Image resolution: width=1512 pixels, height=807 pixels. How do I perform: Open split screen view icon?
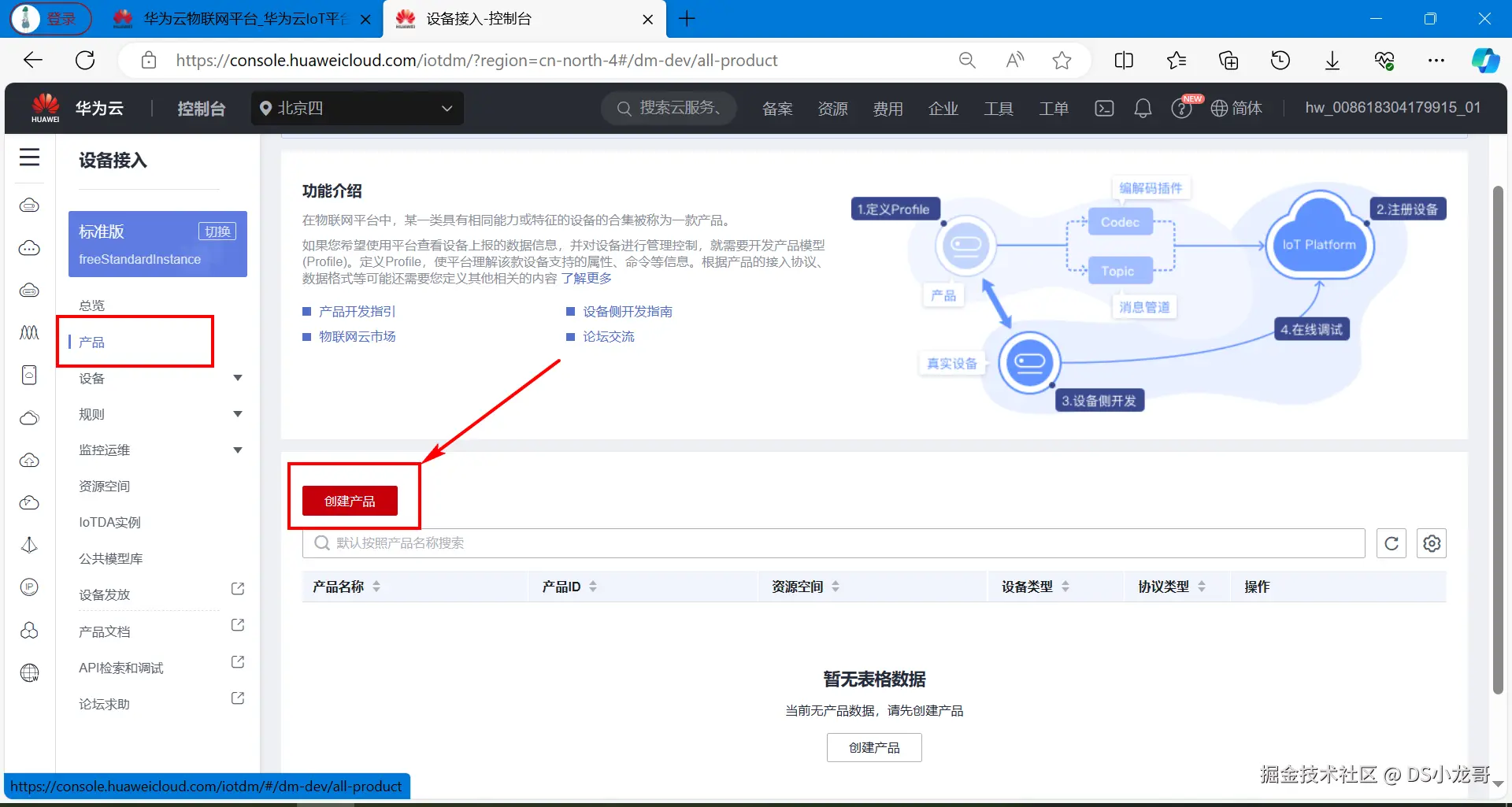(x=1124, y=61)
